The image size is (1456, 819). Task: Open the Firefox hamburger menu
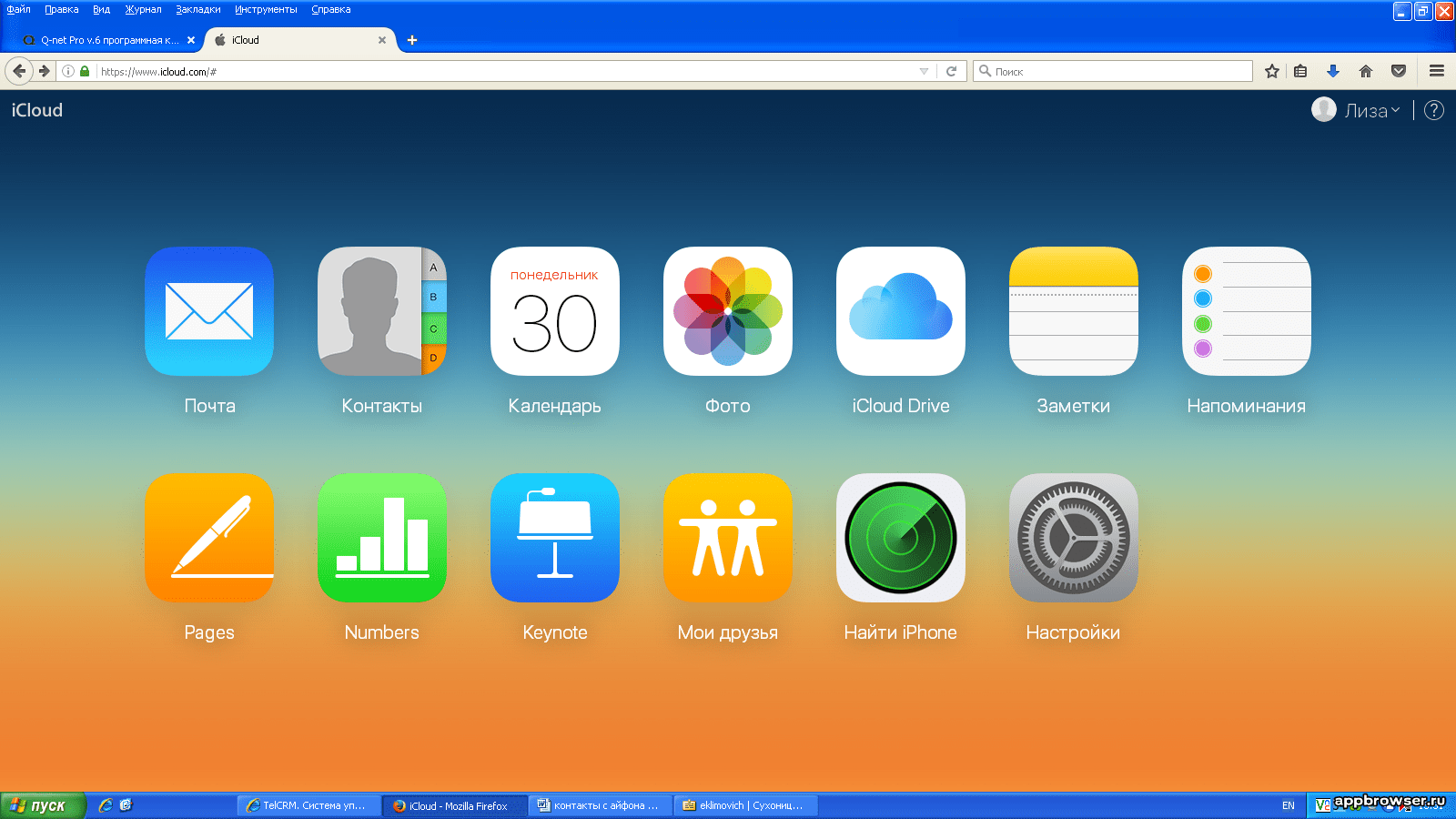click(x=1437, y=71)
